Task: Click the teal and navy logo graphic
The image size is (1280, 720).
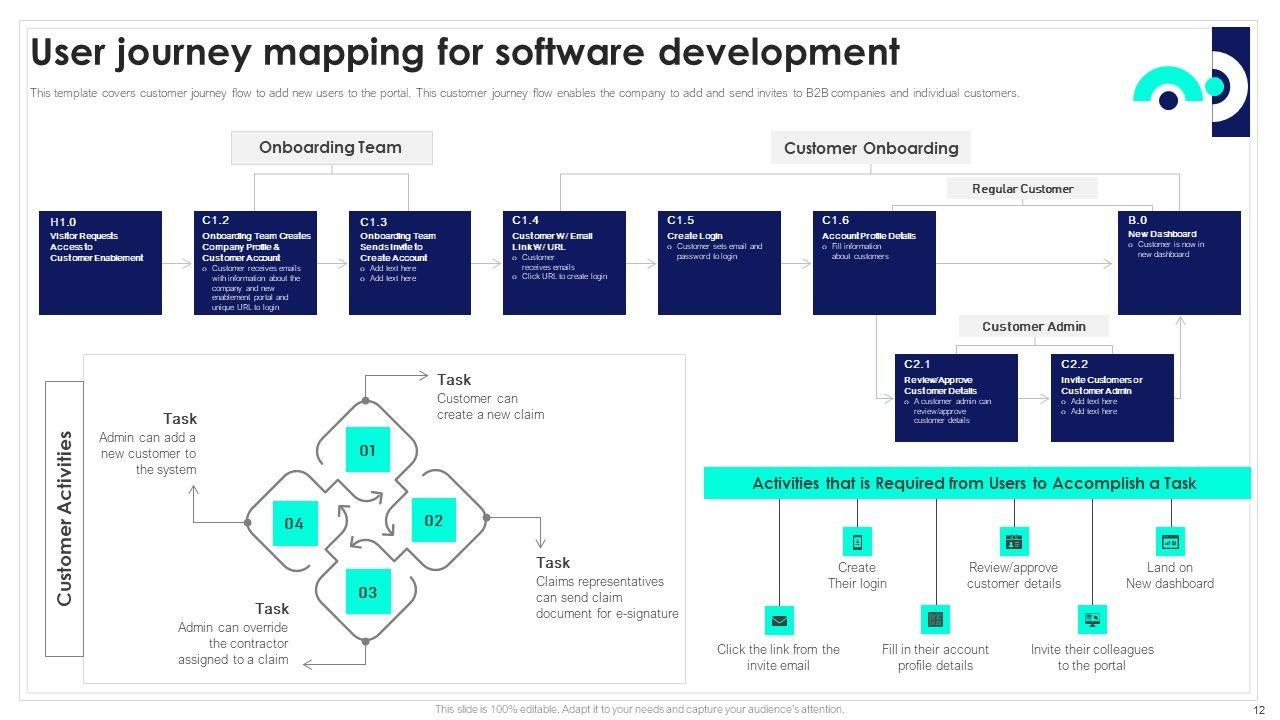Action: point(1192,83)
